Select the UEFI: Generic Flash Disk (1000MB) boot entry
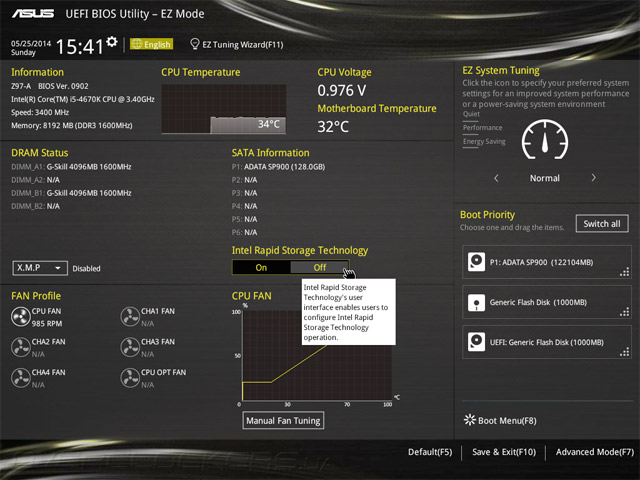Image resolution: width=640 pixels, height=480 pixels. click(547, 342)
